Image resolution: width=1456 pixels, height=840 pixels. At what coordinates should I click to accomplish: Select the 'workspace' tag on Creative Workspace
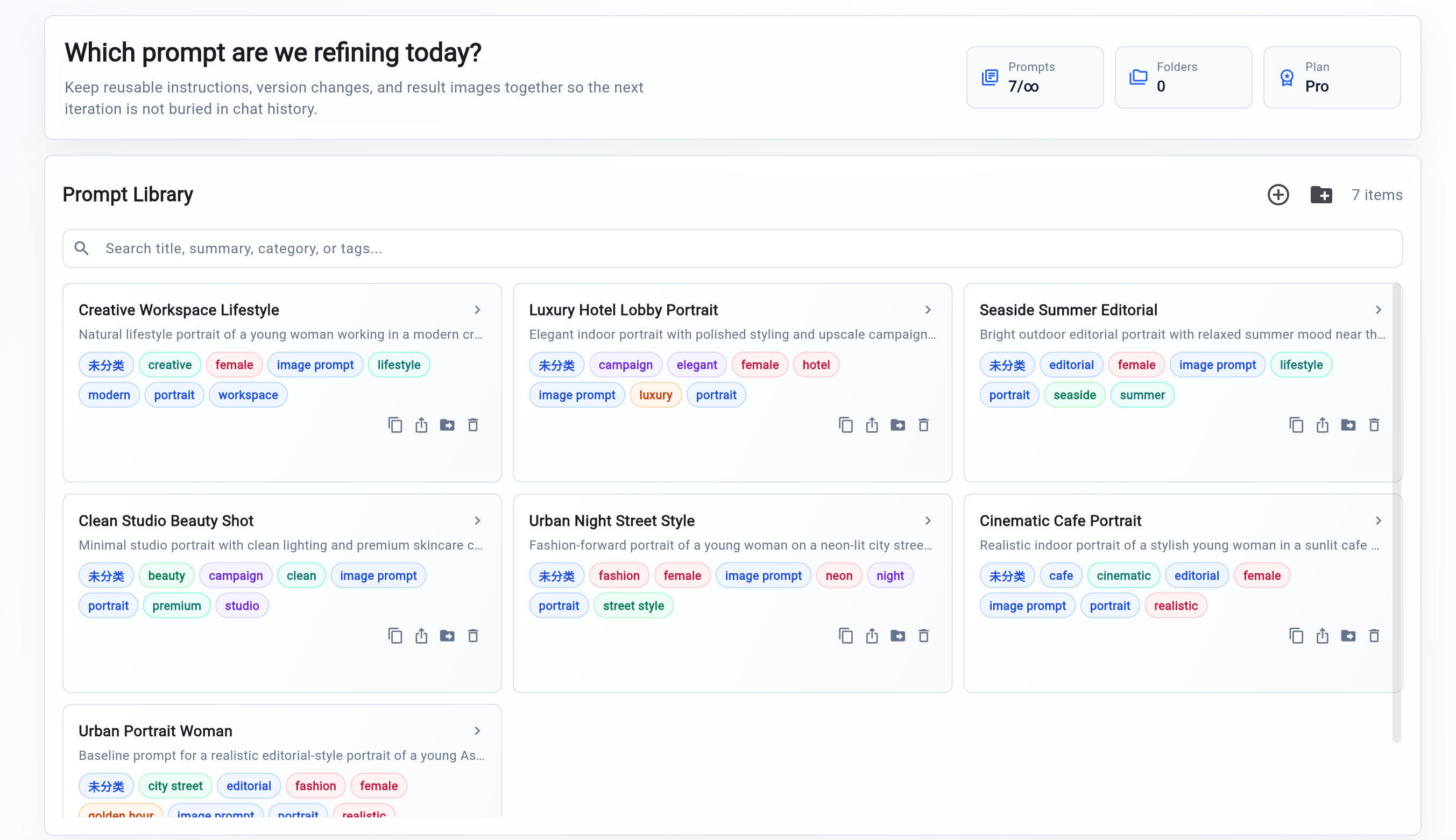pos(248,395)
